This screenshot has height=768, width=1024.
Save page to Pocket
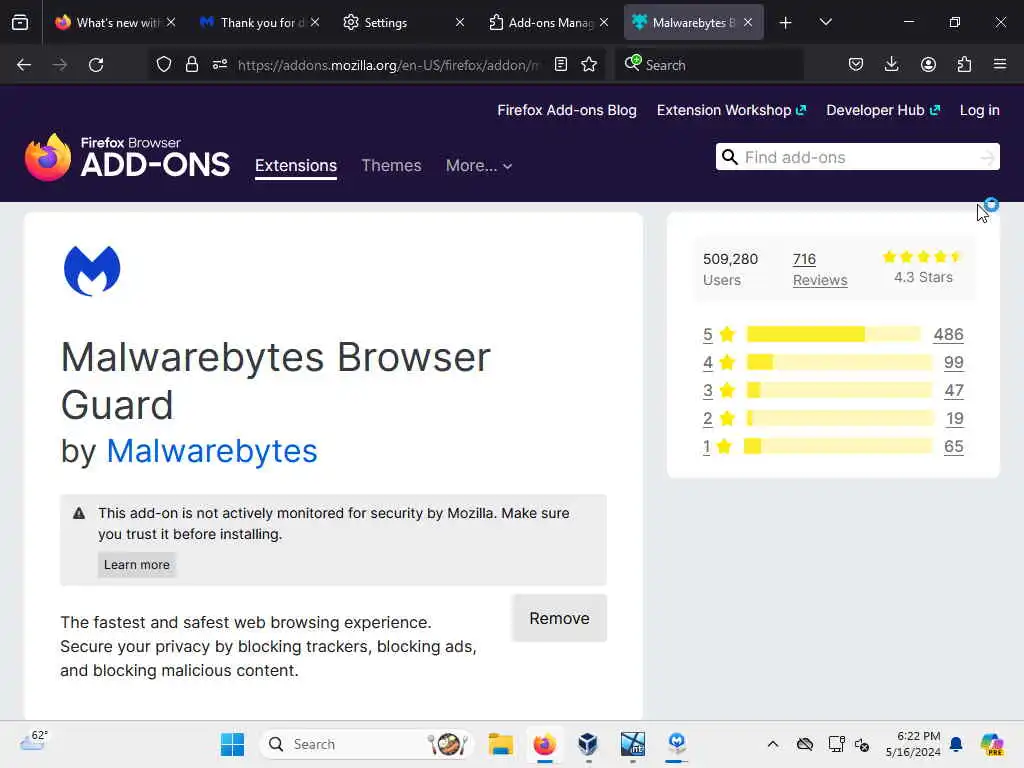(x=856, y=65)
